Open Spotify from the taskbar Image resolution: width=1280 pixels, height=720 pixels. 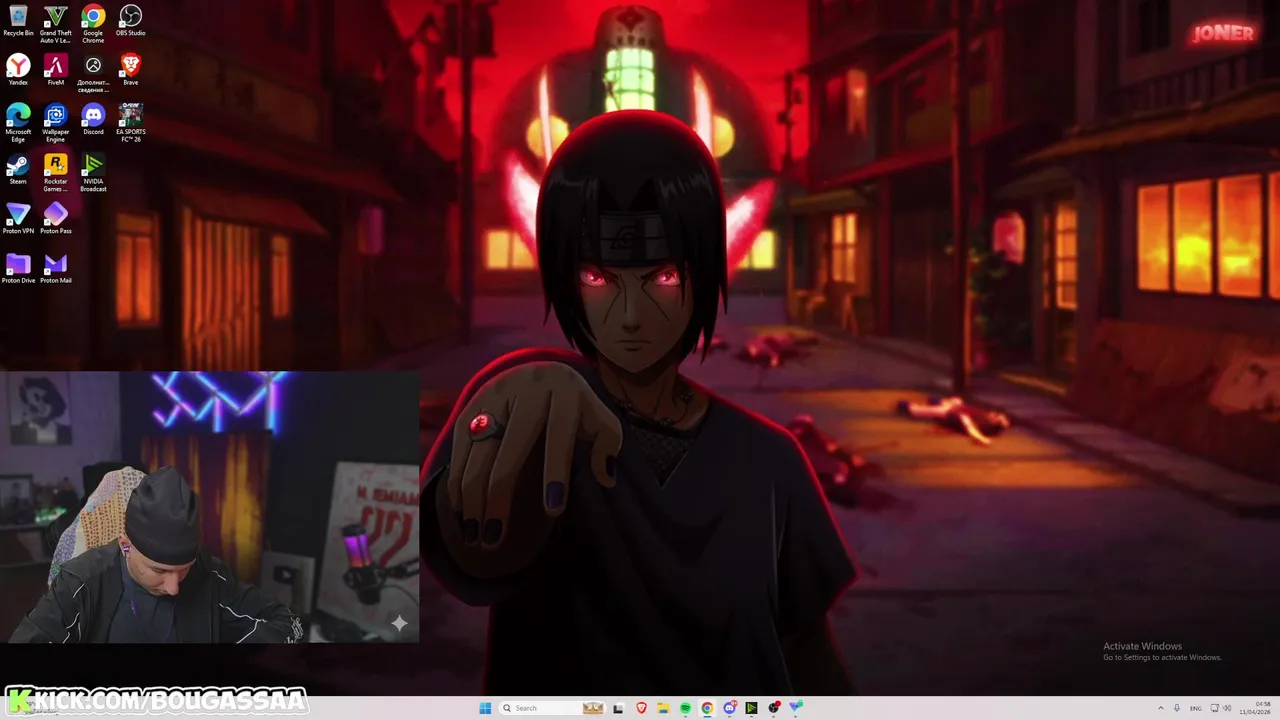[685, 708]
